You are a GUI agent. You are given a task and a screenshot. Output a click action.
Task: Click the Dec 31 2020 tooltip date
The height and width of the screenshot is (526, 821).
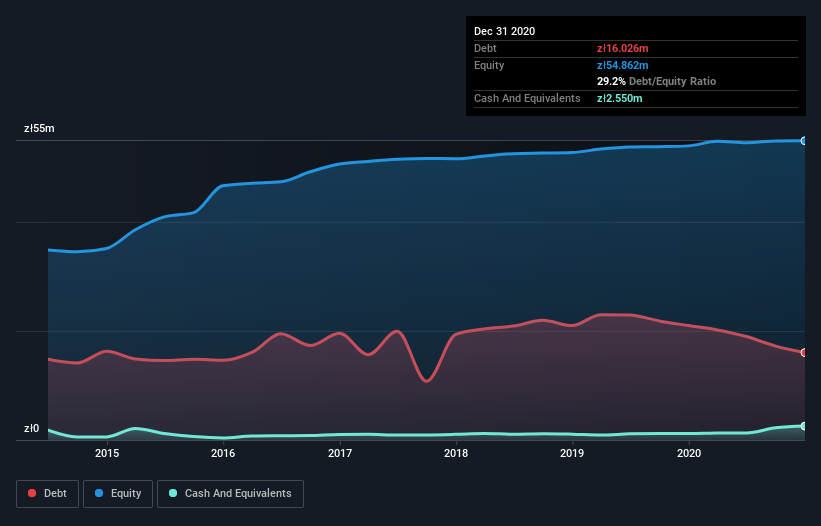(504, 31)
